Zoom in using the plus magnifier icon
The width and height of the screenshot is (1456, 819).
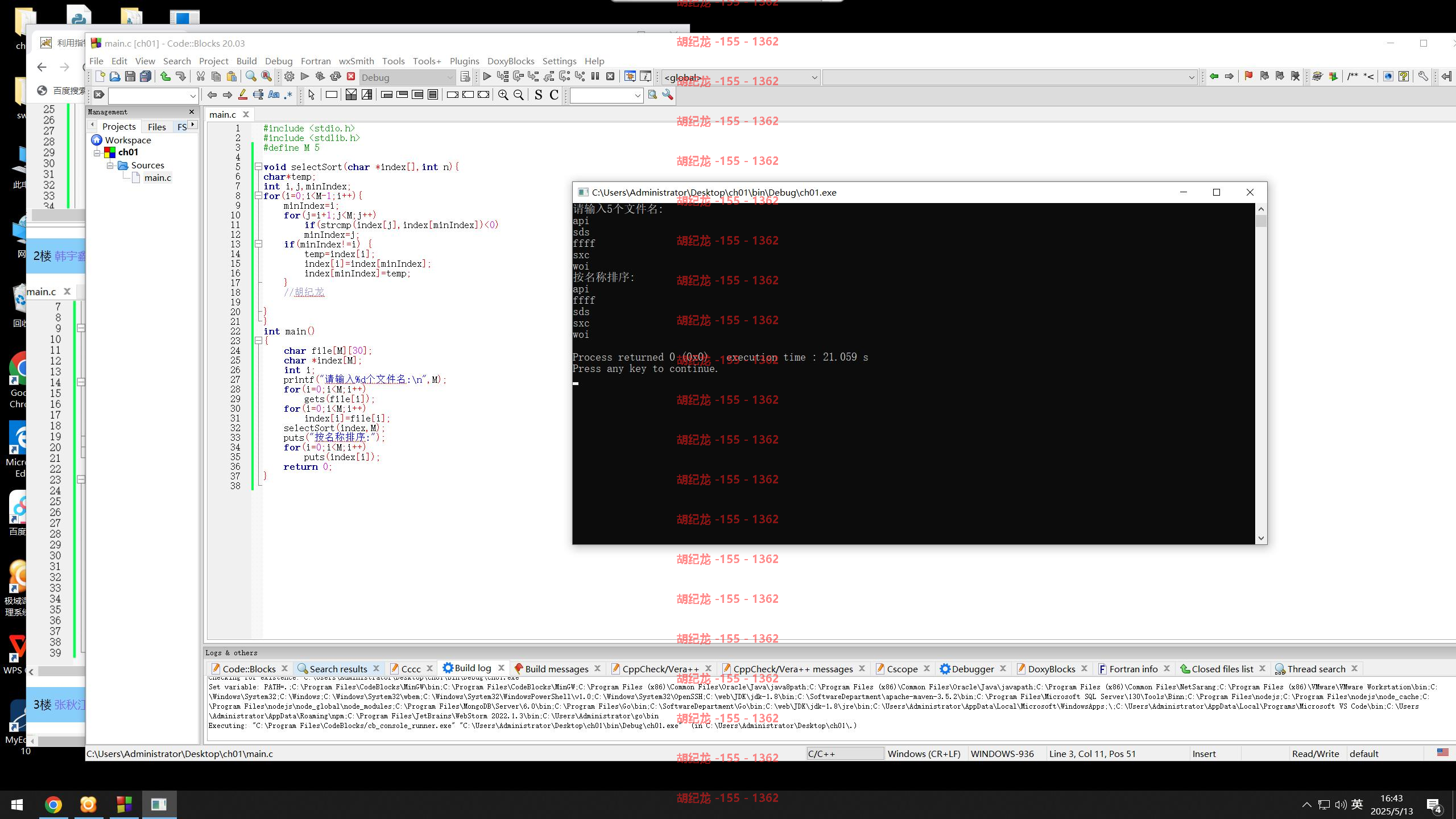[503, 95]
